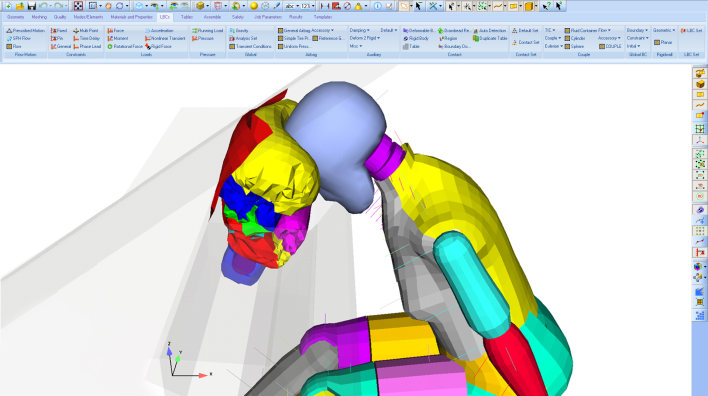Select the Pressure load tool
708x396 pixels.
coord(203,38)
